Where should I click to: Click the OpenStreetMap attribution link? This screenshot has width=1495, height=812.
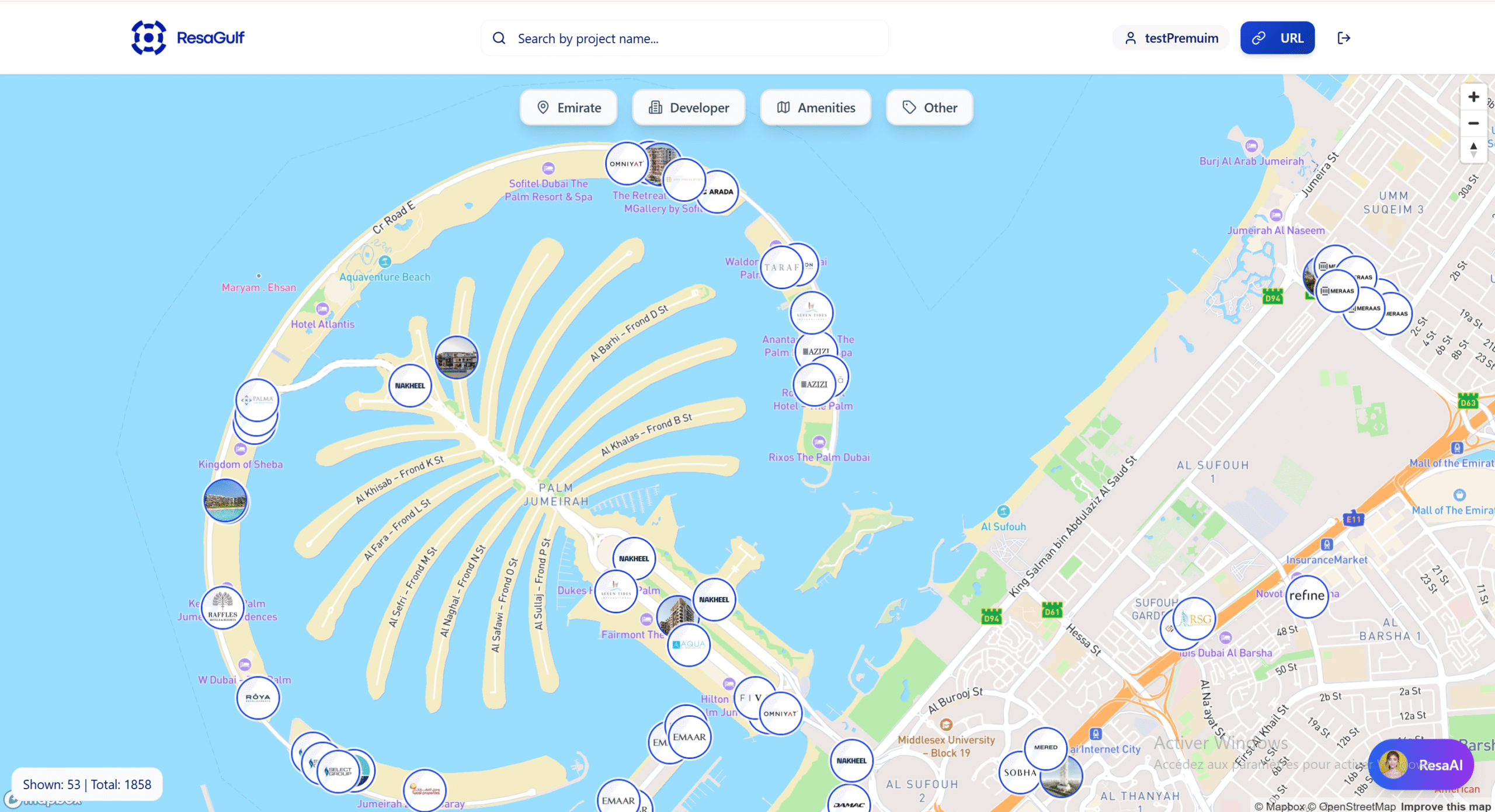coord(1352,806)
